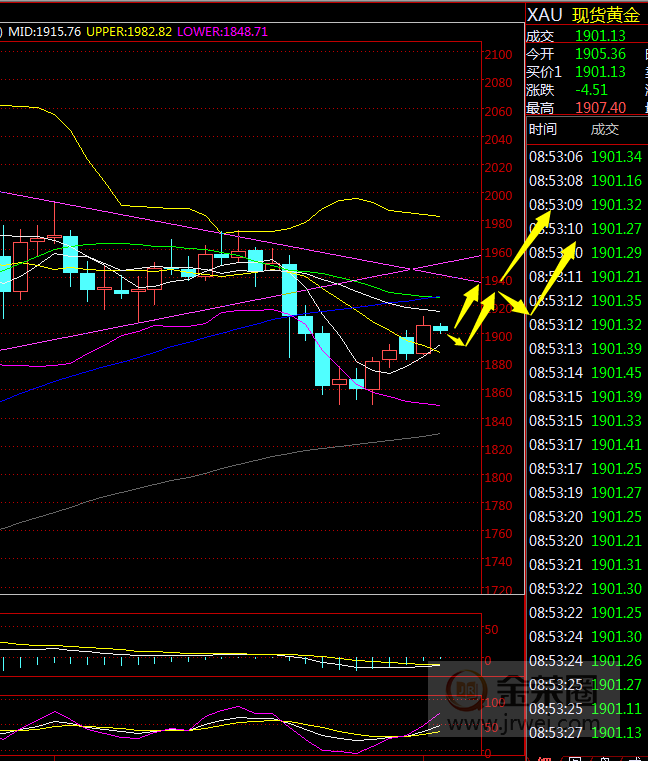Click the tick price 1901.33
Viewport: 648px width, 761px height.
[616, 421]
